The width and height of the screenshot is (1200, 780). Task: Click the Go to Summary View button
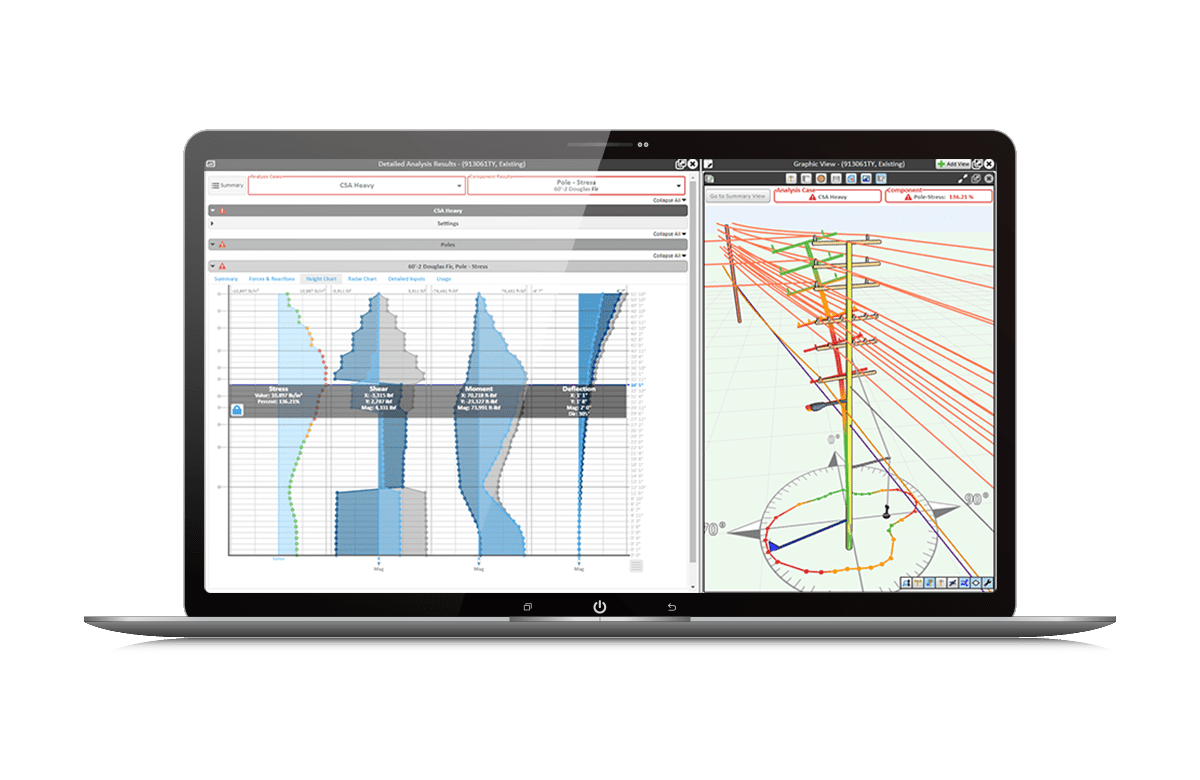point(737,196)
